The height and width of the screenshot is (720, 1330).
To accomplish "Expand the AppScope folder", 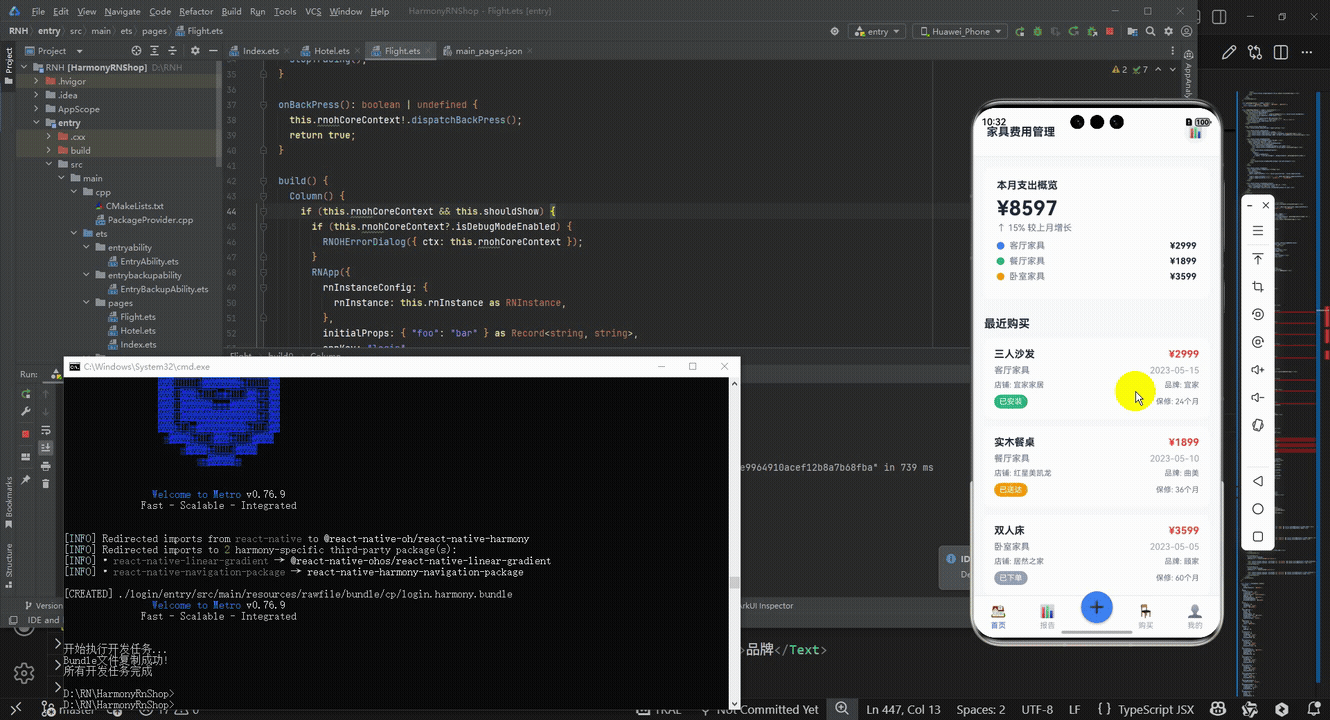I will point(36,109).
